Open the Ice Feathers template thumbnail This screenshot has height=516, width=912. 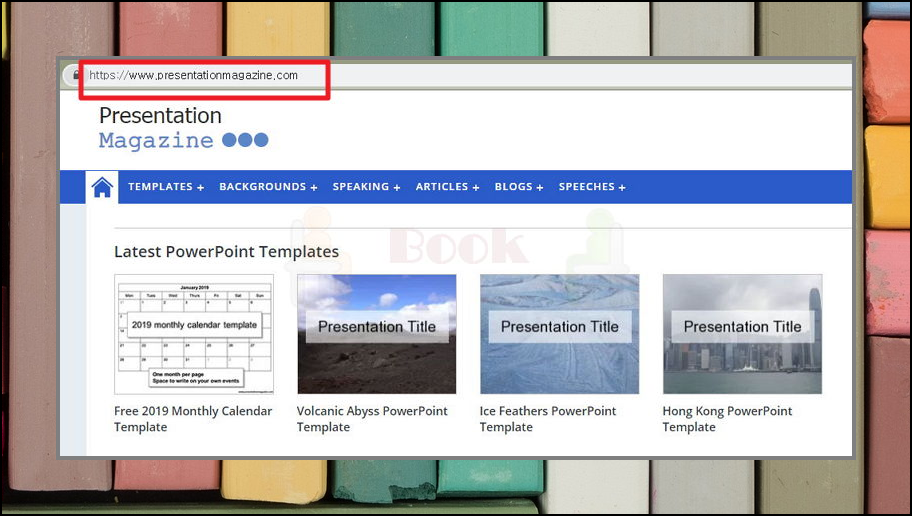click(x=560, y=334)
